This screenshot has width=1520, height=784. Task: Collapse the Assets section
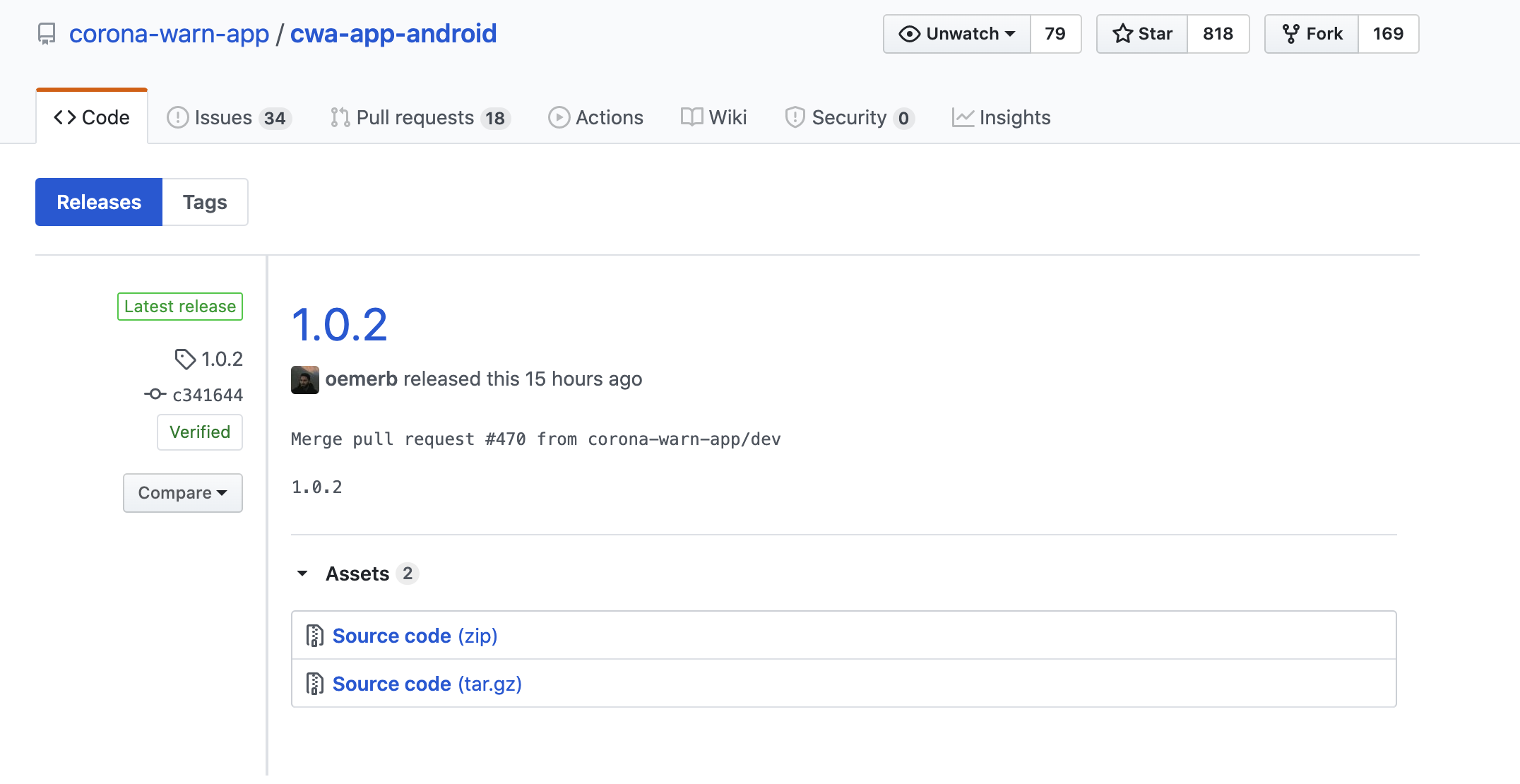click(x=302, y=573)
